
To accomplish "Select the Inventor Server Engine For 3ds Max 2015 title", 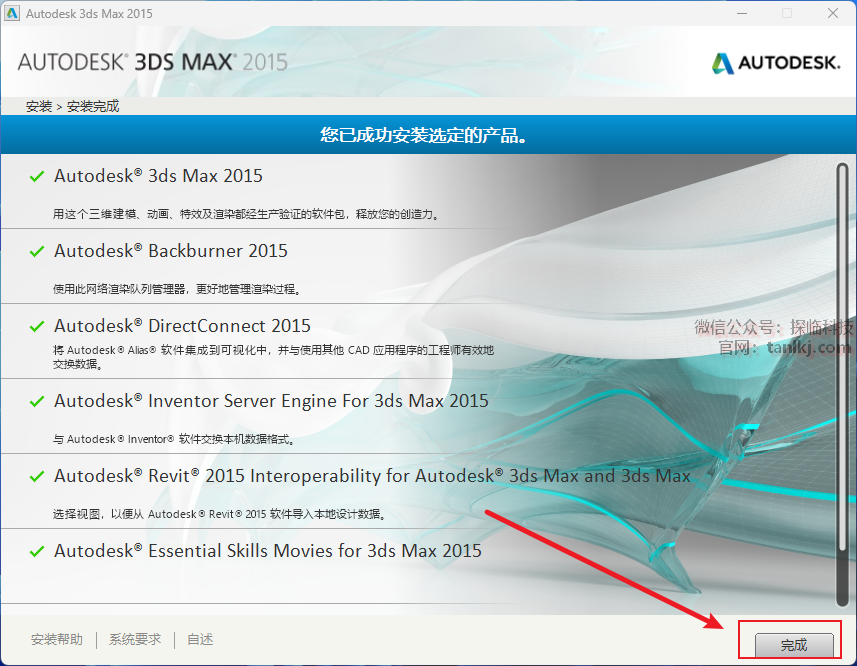I will click(x=271, y=401).
